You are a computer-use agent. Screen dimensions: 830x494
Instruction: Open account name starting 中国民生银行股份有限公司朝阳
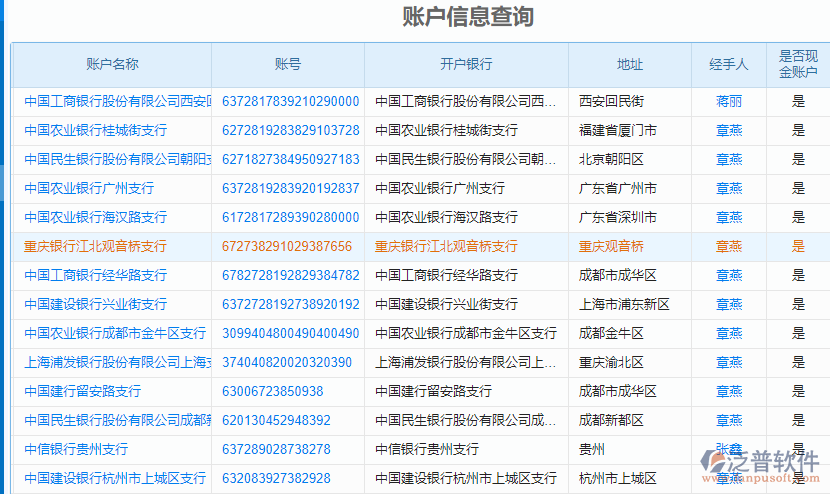tap(118, 159)
